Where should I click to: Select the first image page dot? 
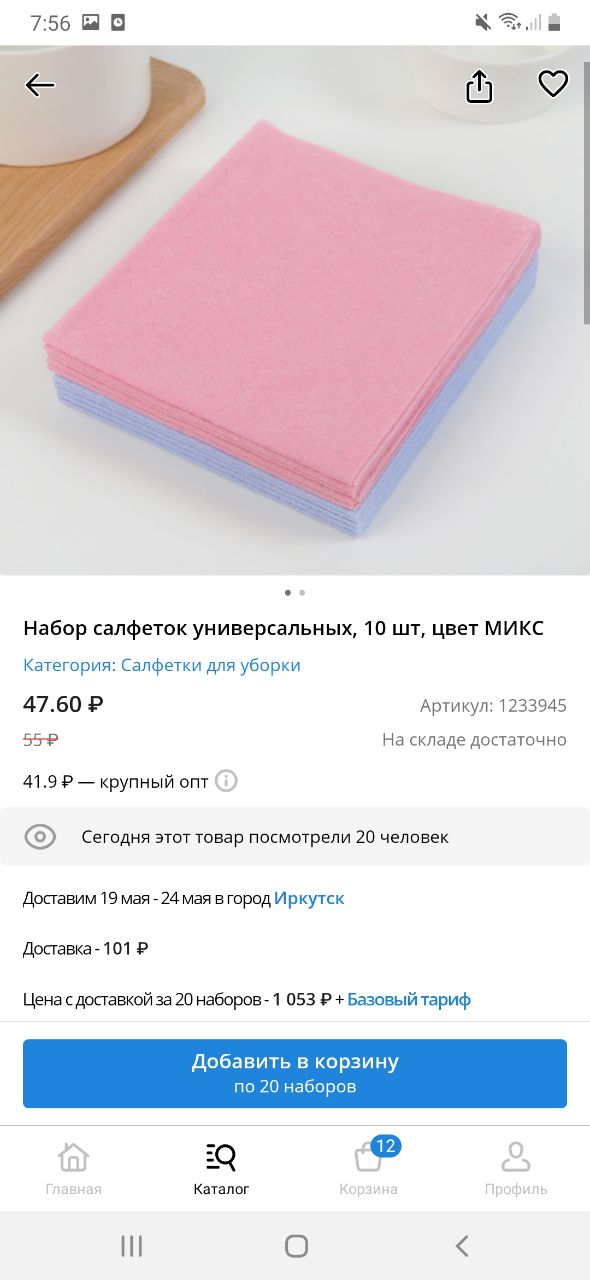coord(288,592)
